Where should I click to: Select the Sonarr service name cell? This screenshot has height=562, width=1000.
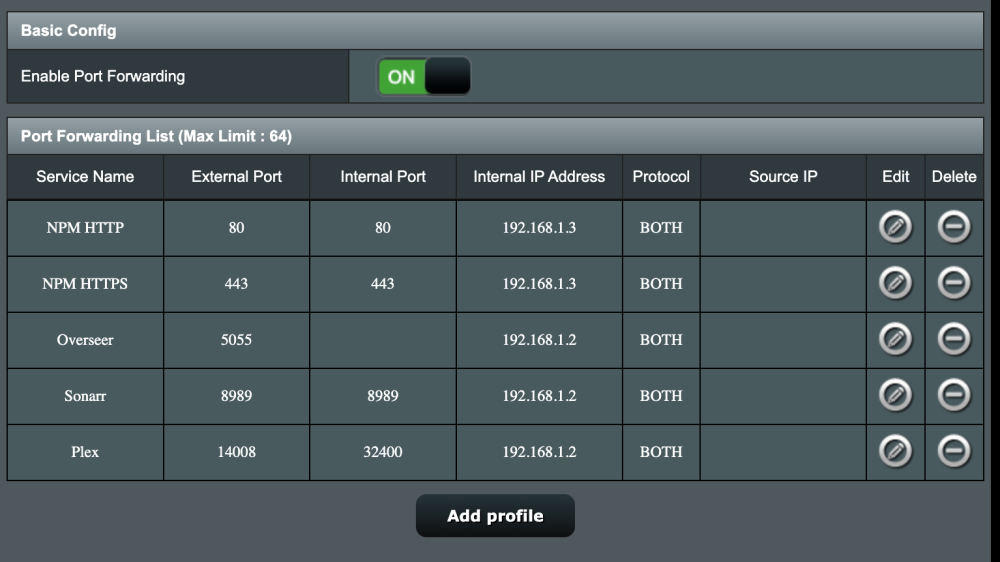pos(85,396)
